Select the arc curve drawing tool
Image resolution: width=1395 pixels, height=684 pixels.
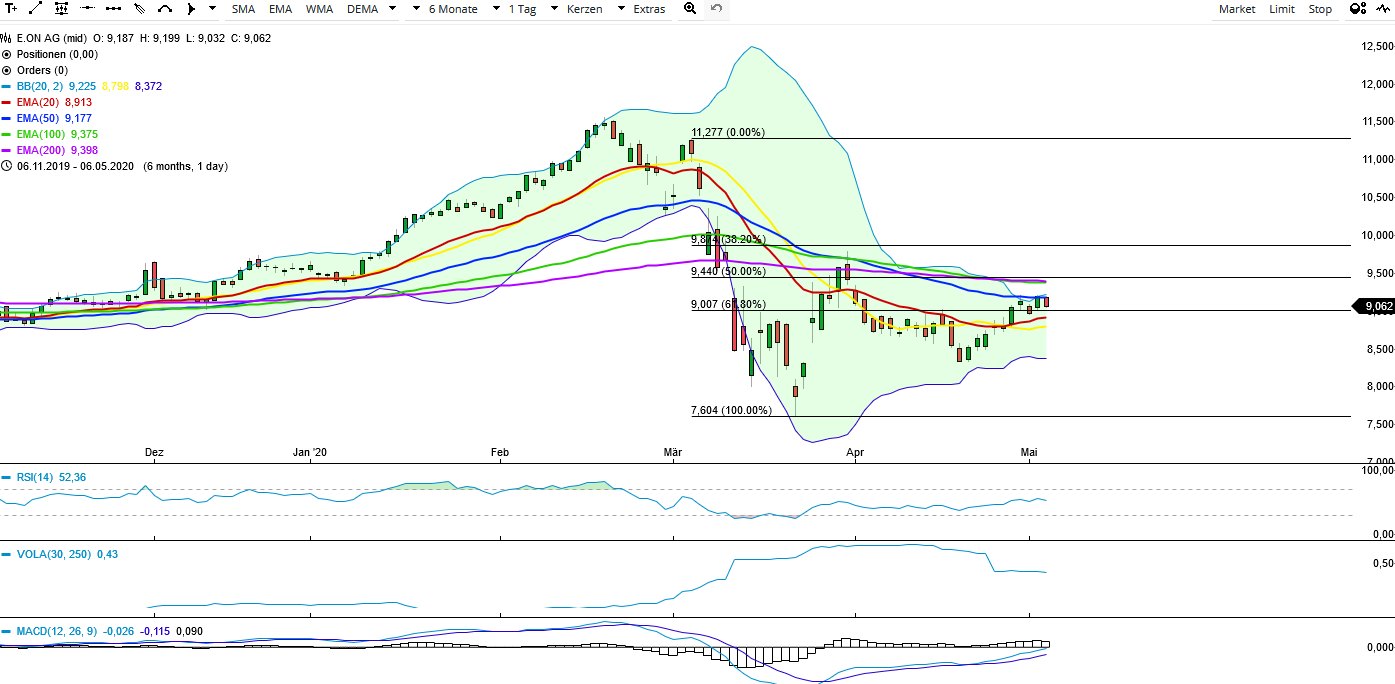(x=165, y=9)
